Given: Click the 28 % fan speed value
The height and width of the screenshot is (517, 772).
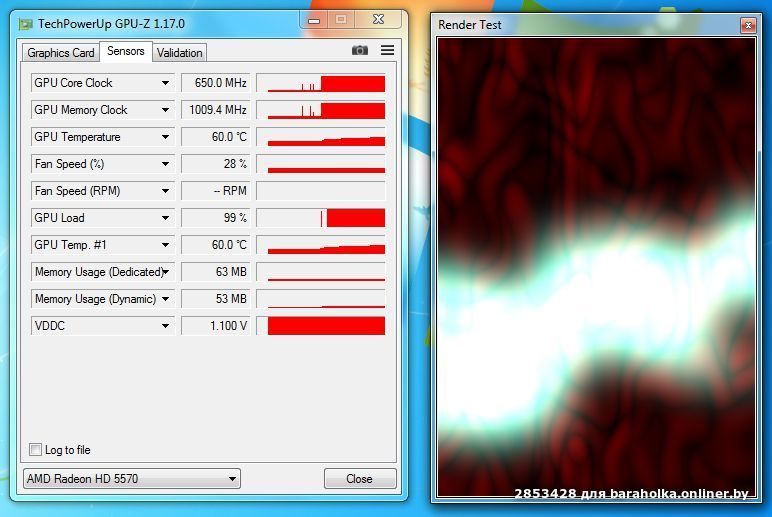Looking at the screenshot, I should point(216,164).
